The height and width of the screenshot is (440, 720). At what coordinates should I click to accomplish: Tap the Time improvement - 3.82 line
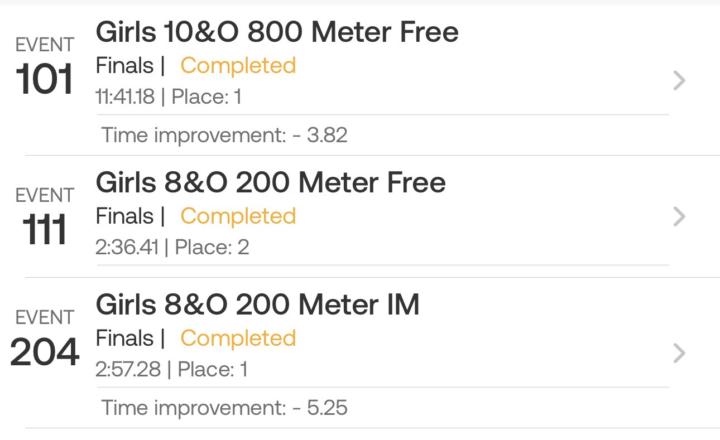(224, 135)
